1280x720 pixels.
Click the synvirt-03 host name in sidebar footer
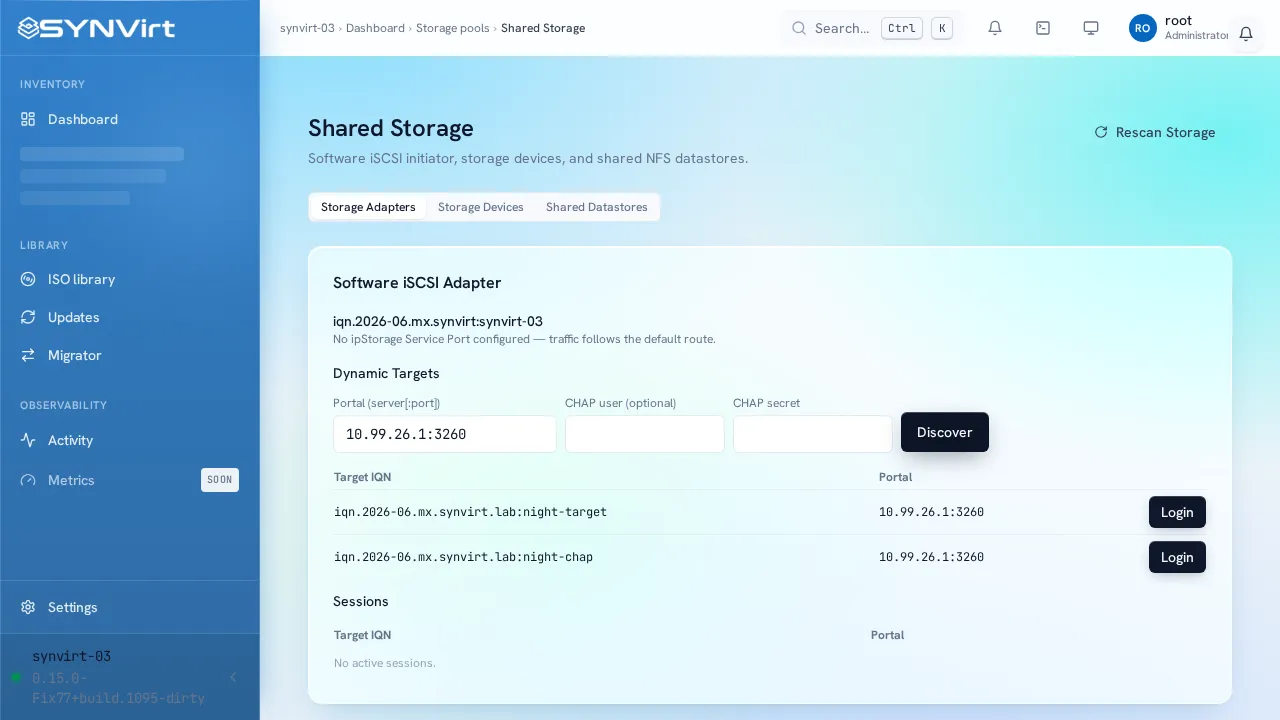pos(71,656)
